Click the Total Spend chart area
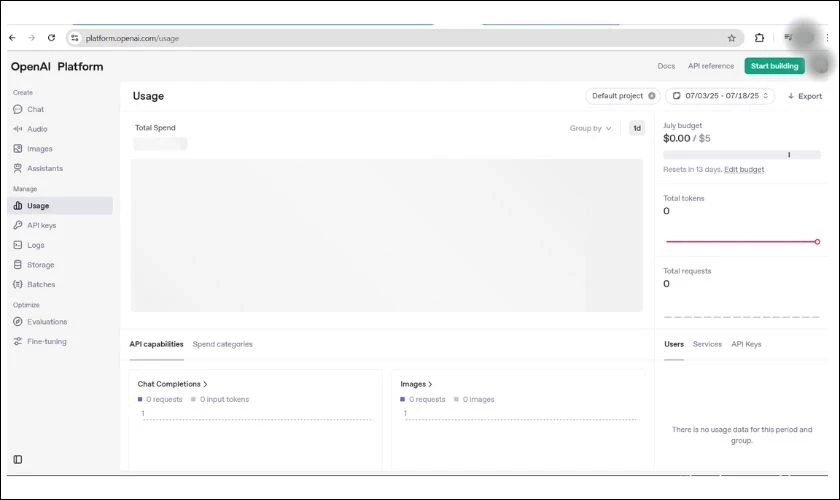840x500 pixels. pyautogui.click(x=387, y=235)
